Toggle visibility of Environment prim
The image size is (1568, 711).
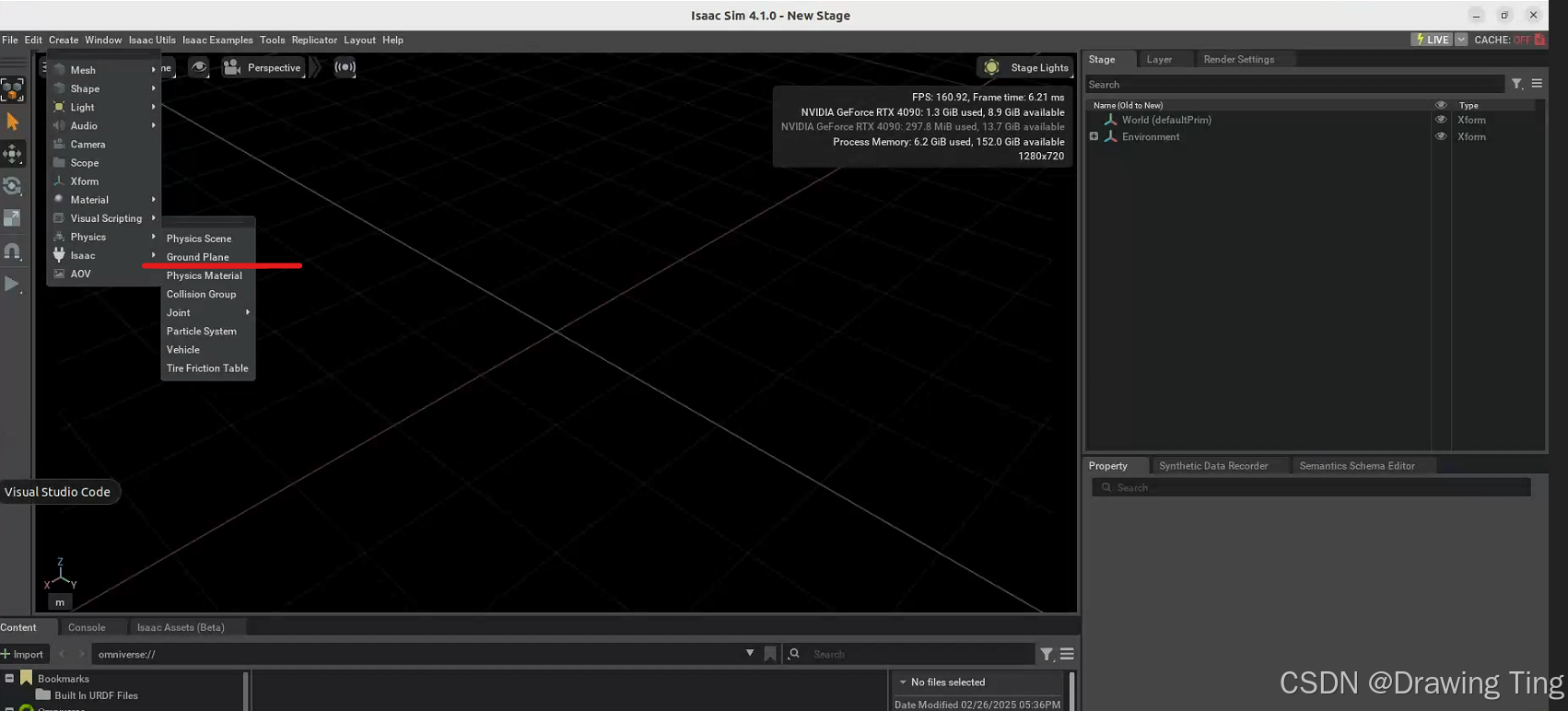(1441, 136)
